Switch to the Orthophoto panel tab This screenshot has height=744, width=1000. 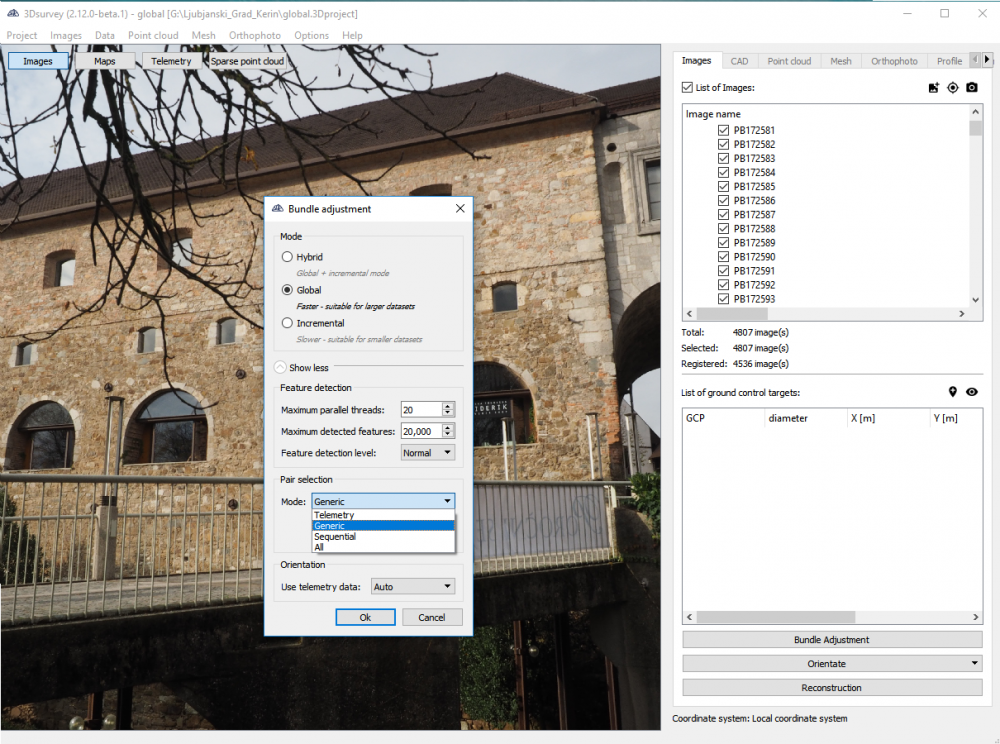893,61
